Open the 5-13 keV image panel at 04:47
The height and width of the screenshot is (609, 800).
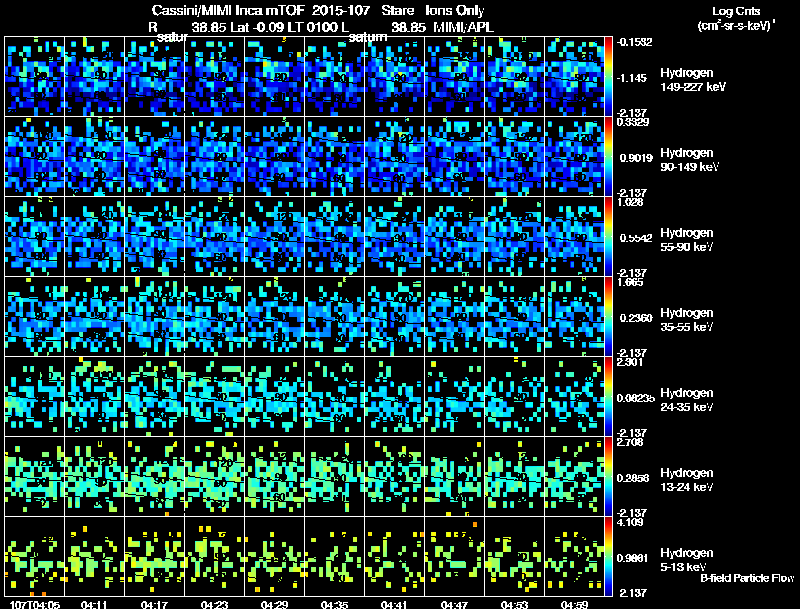[x=455, y=557]
